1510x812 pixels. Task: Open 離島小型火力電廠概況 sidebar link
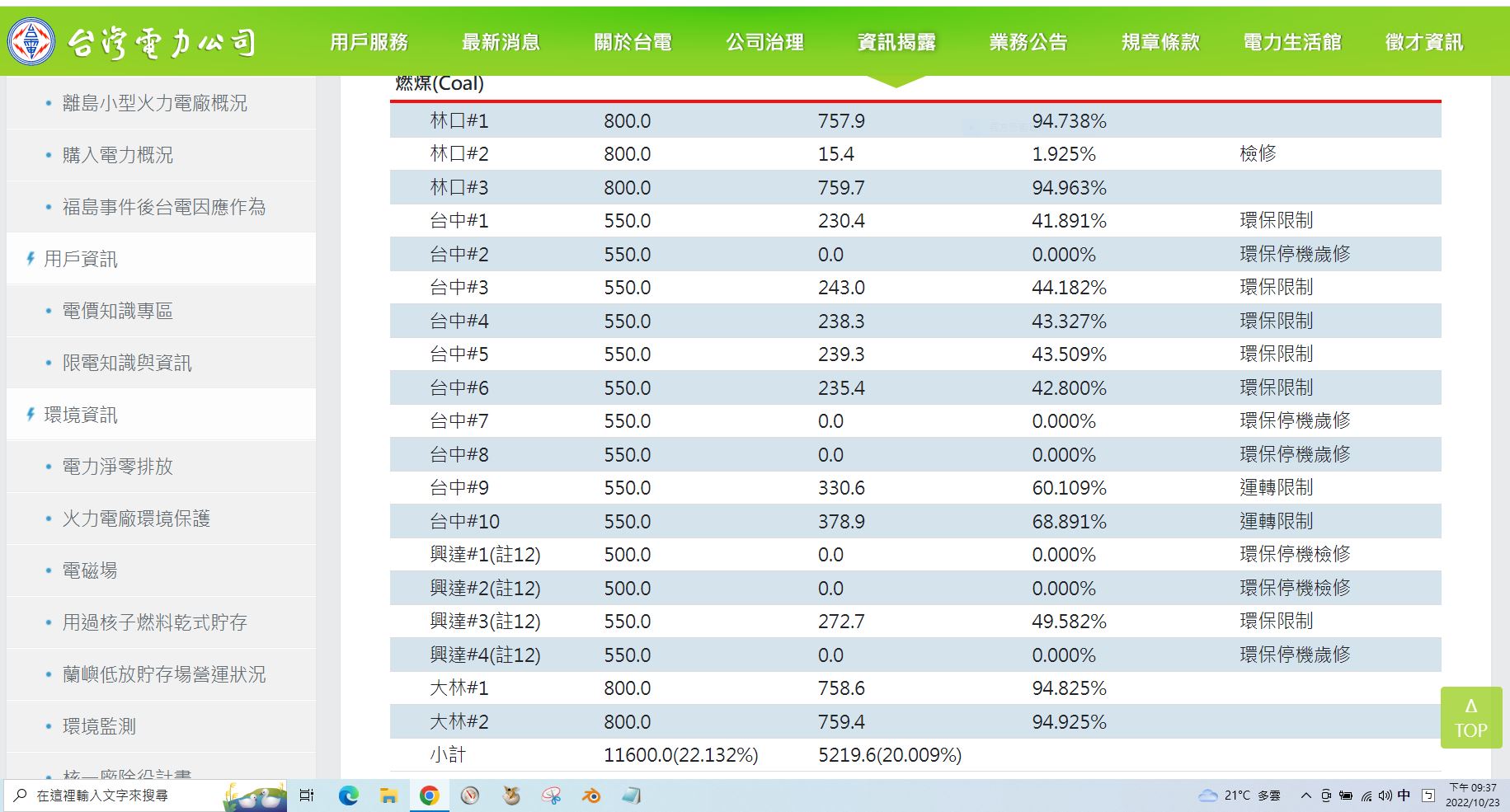coord(155,103)
